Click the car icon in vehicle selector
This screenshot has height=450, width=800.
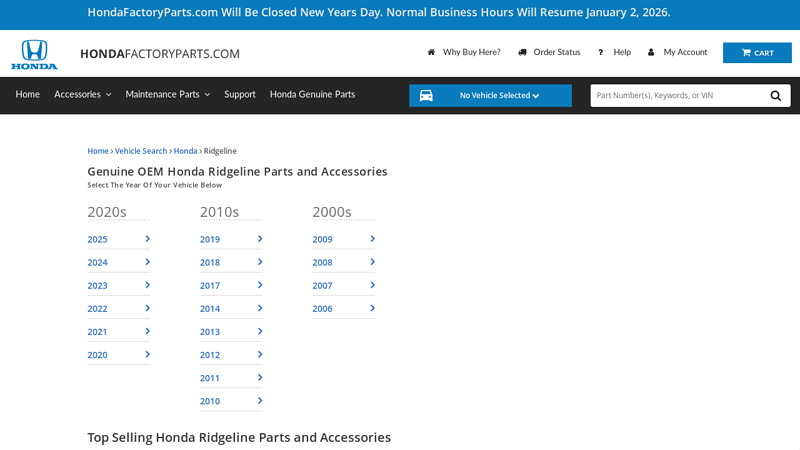(x=426, y=96)
